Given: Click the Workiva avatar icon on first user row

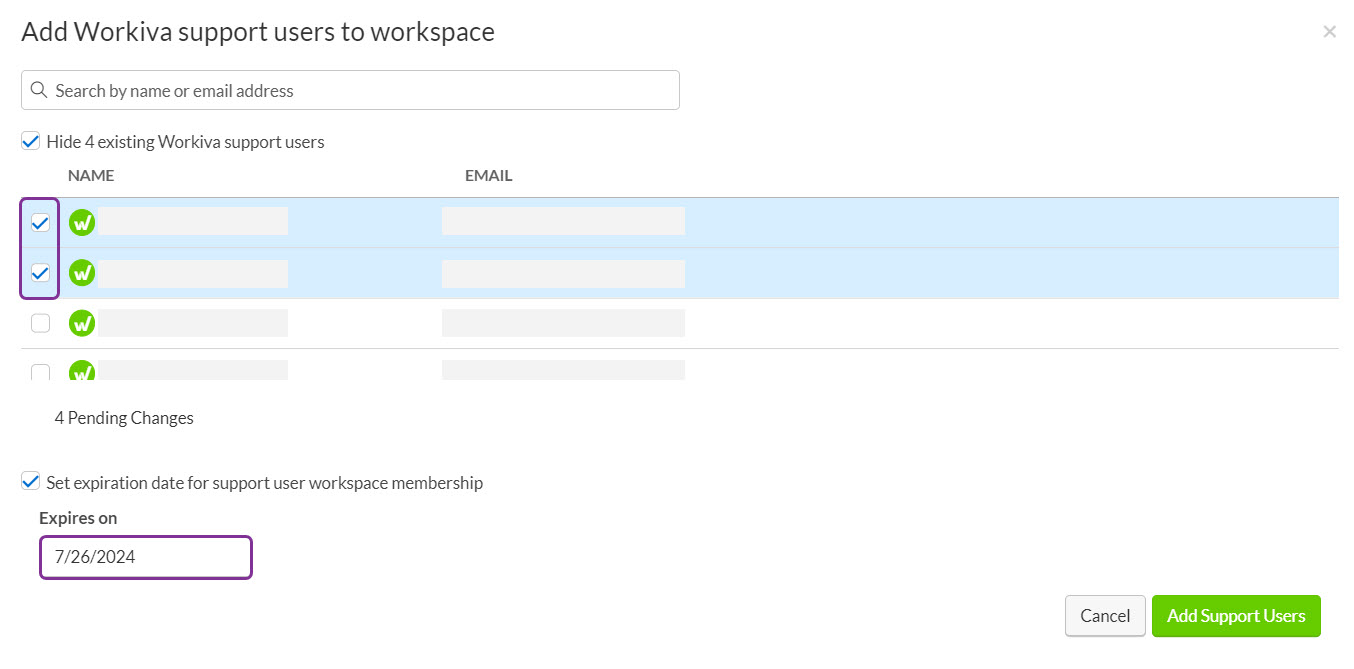Looking at the screenshot, I should (x=81, y=221).
